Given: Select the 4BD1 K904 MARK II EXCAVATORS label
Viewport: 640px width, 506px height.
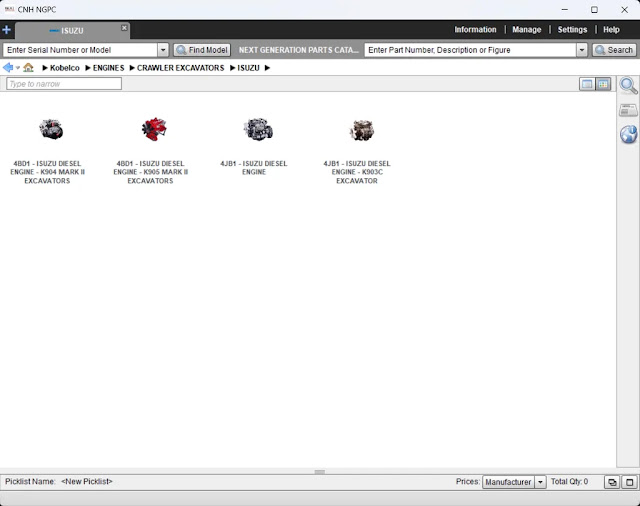Looking at the screenshot, I should [47, 172].
